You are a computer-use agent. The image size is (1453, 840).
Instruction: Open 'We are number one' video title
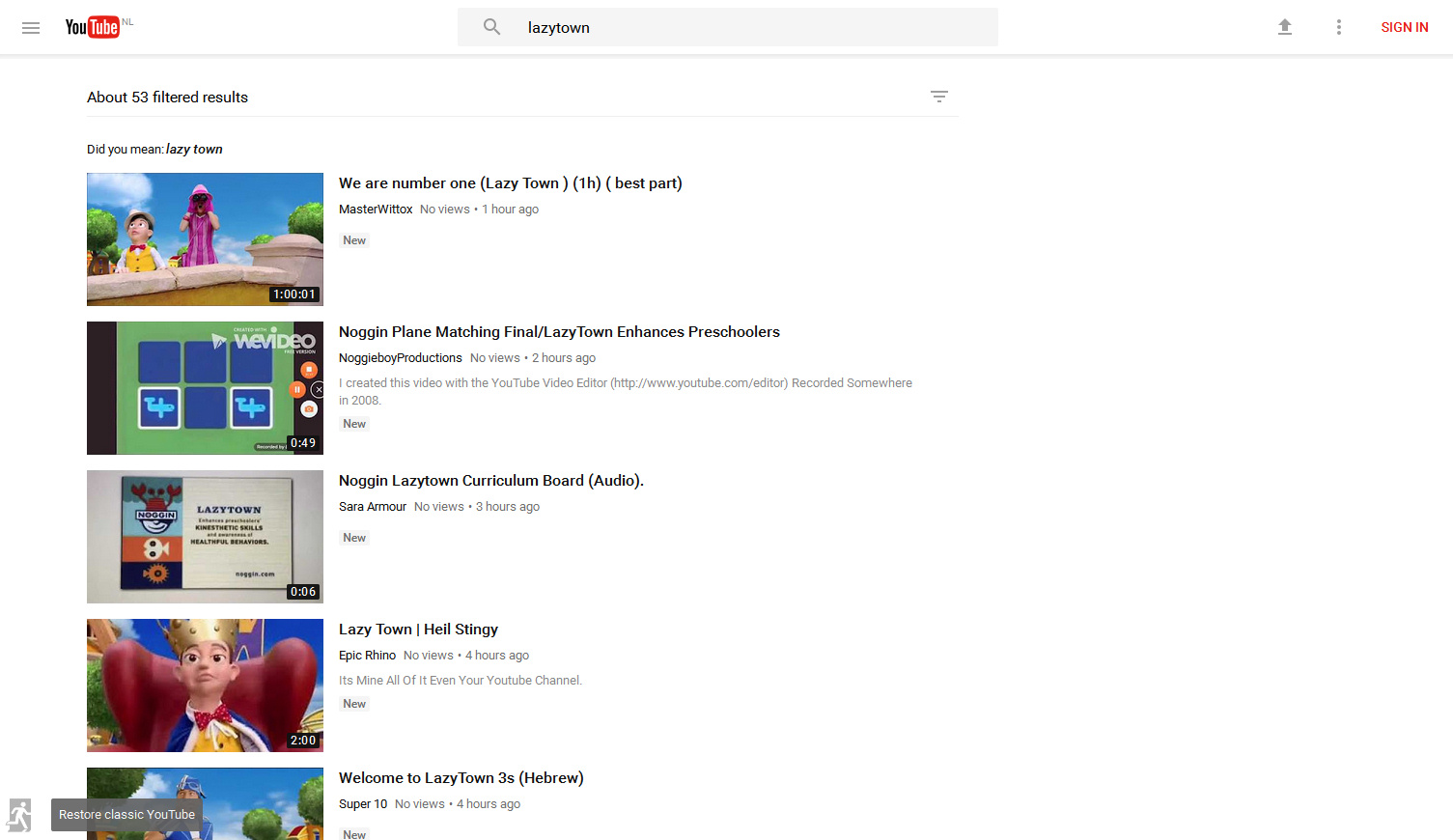pos(510,183)
